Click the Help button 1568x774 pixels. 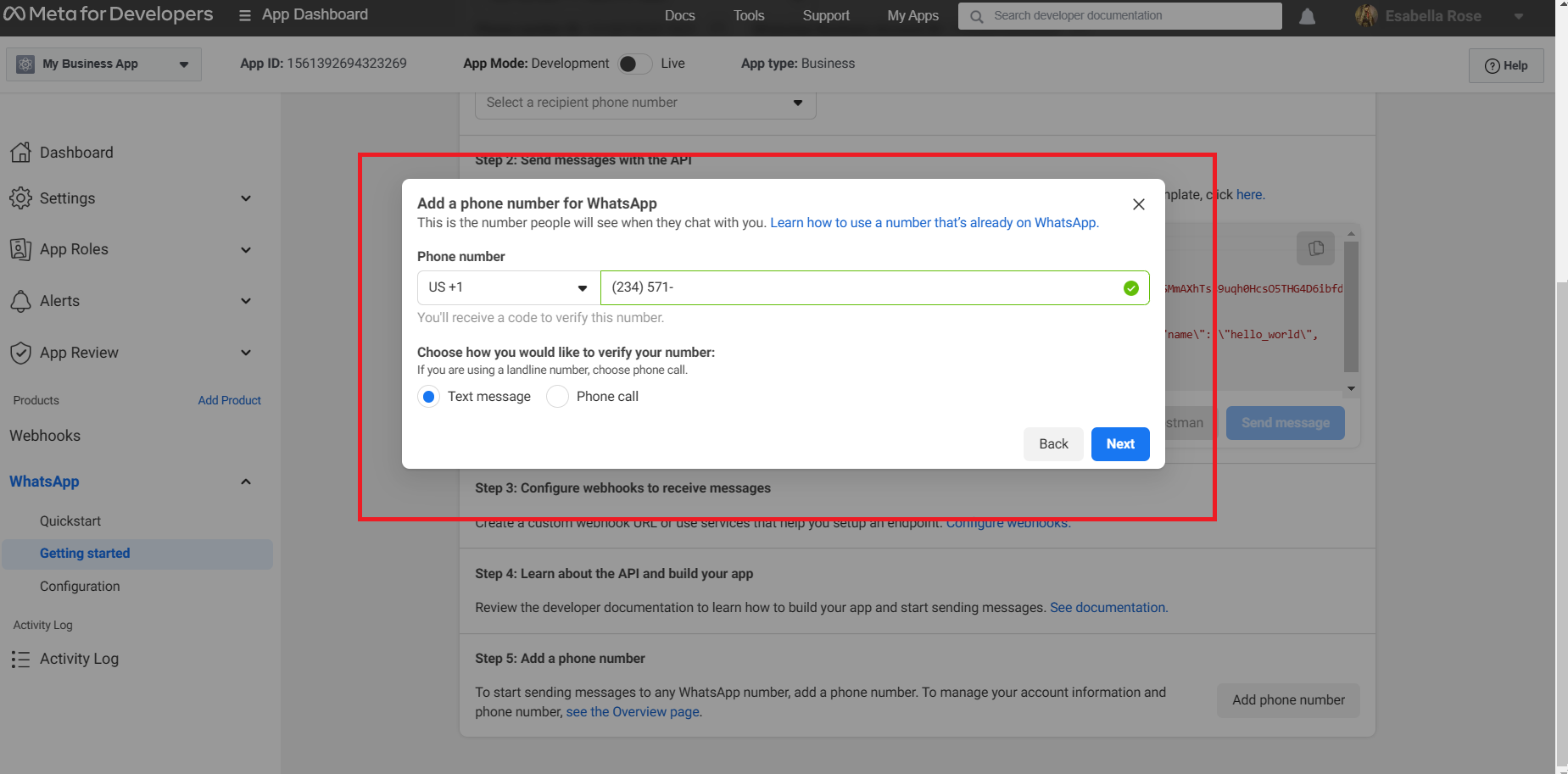click(1506, 65)
